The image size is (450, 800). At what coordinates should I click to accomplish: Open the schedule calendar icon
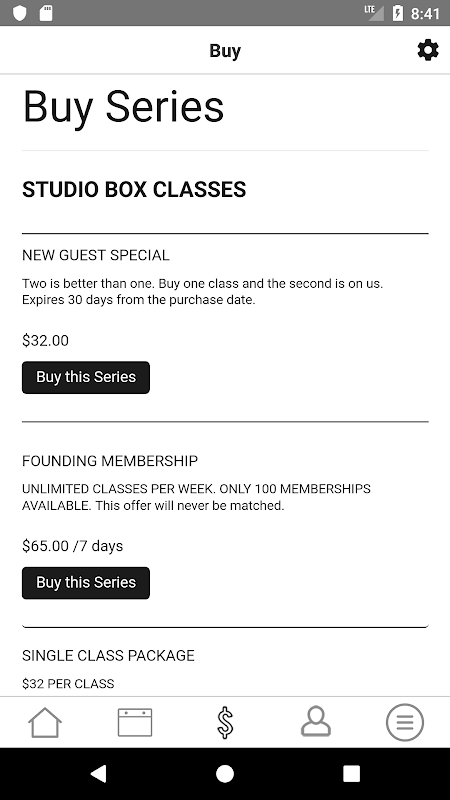click(135, 722)
